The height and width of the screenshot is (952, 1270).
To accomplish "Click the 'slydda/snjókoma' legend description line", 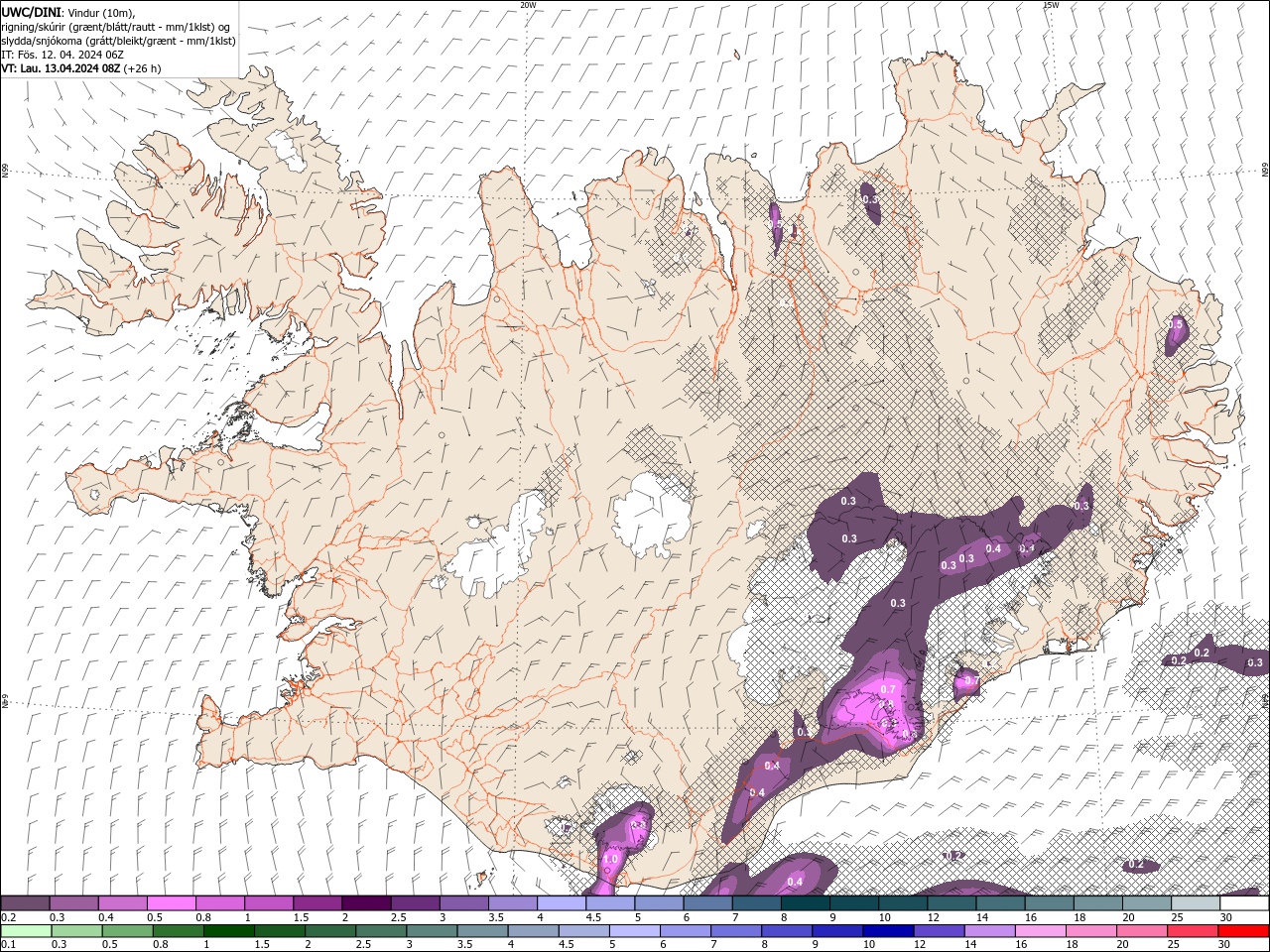I will click(x=118, y=41).
